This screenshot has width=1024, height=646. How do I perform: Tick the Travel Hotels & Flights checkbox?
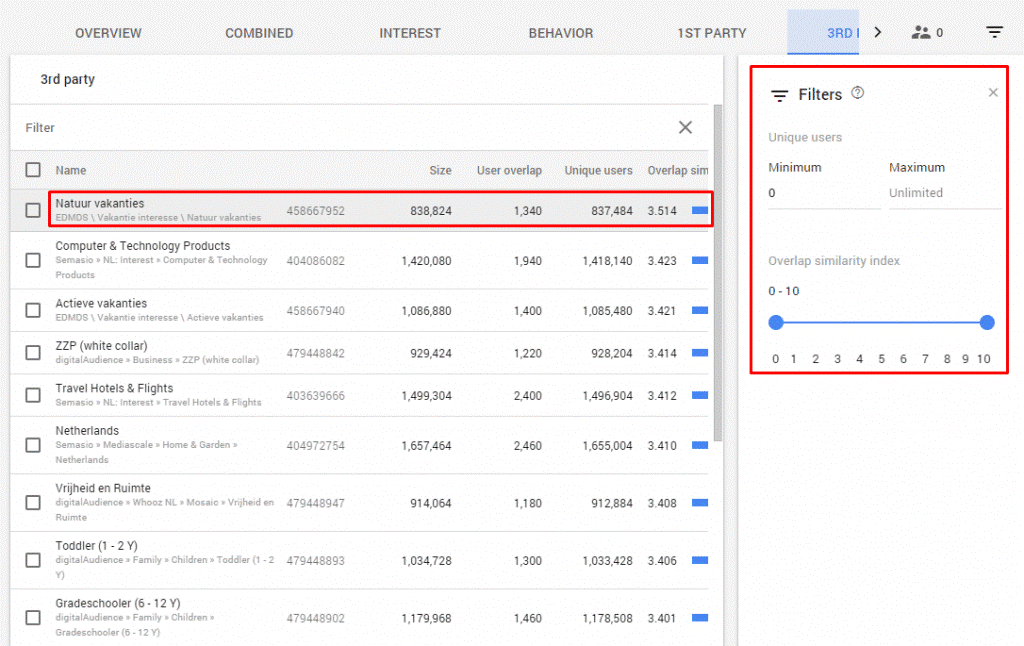(33, 395)
